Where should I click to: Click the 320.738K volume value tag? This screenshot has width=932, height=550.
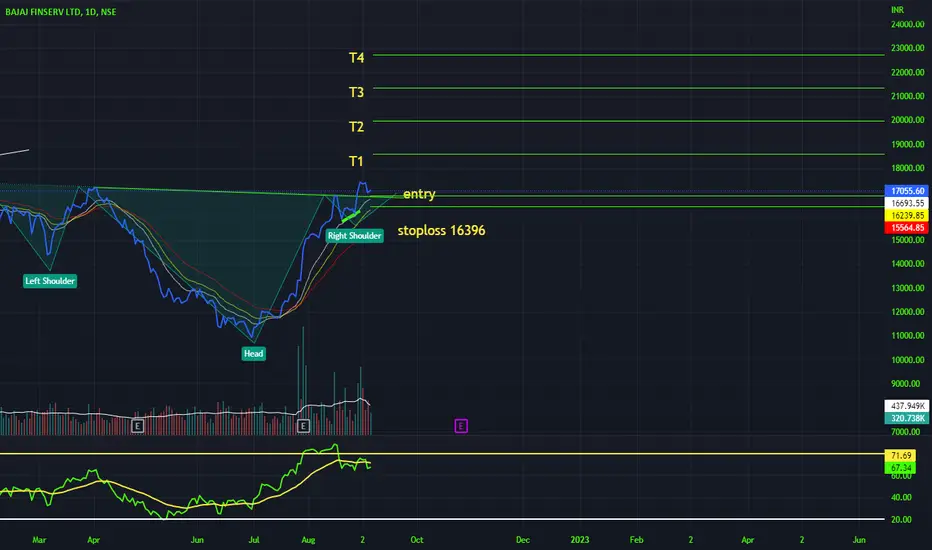click(907, 418)
